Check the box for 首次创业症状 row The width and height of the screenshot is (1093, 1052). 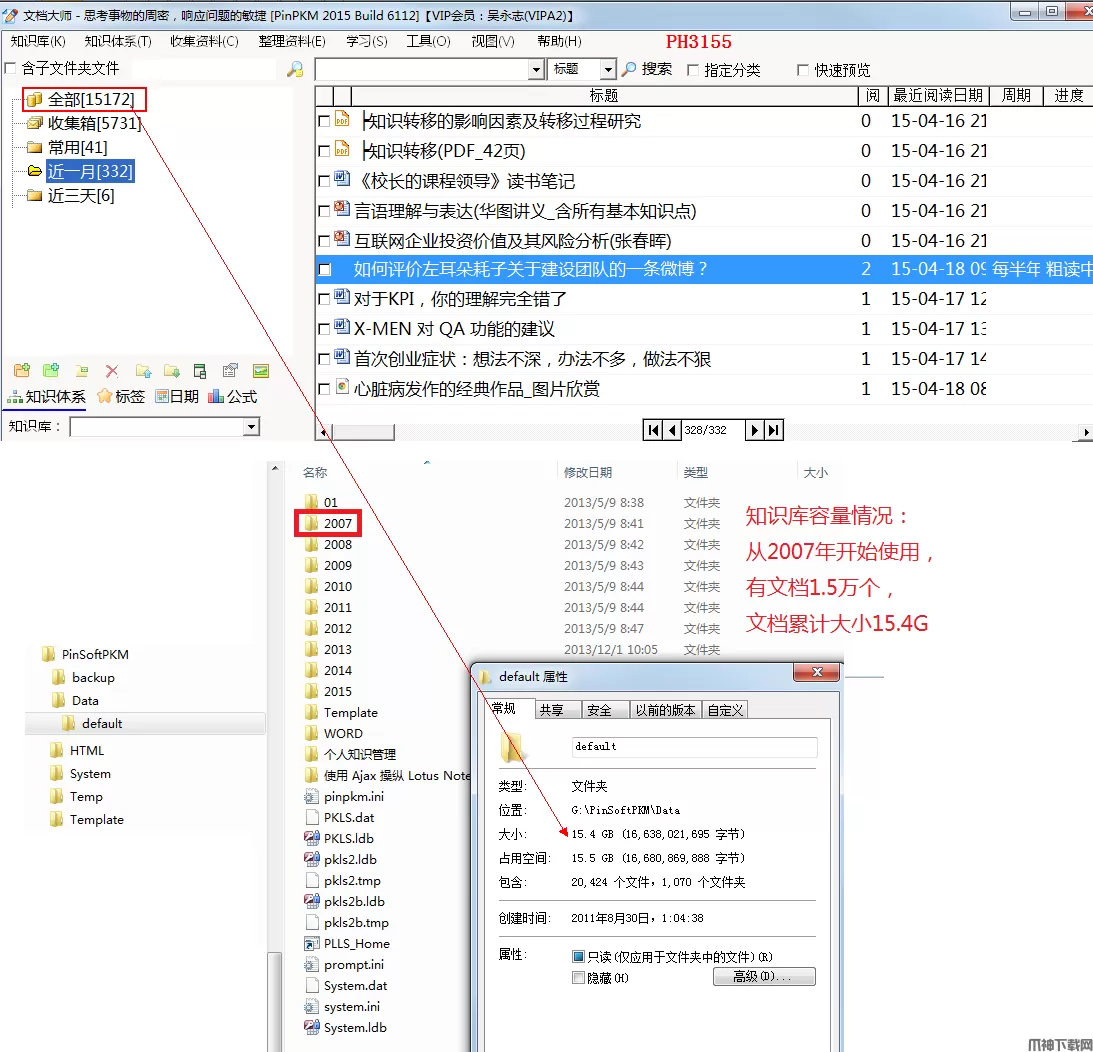pos(324,360)
